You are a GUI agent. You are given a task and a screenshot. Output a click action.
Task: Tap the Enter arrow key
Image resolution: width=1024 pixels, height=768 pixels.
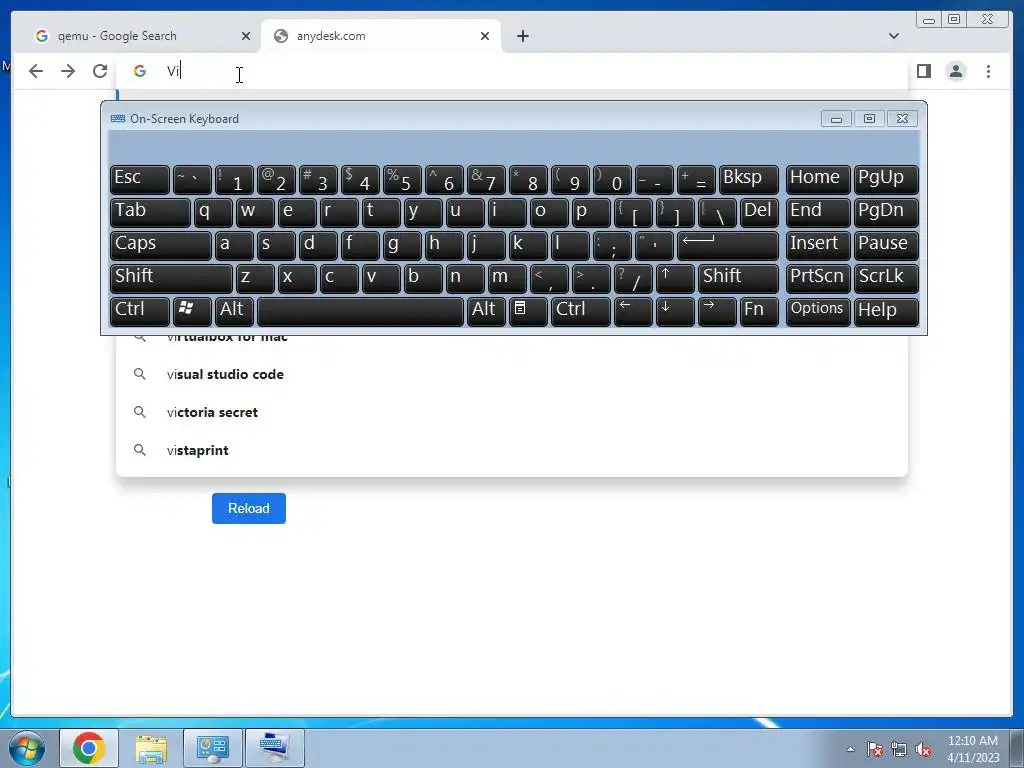(728, 245)
